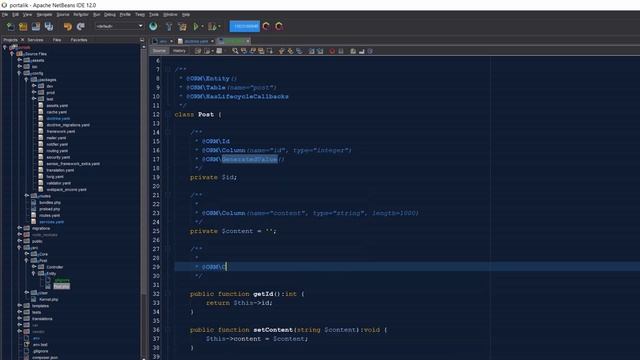Click the first orange circular arrow icon
The image size is (640, 360).
click(x=267, y=27)
